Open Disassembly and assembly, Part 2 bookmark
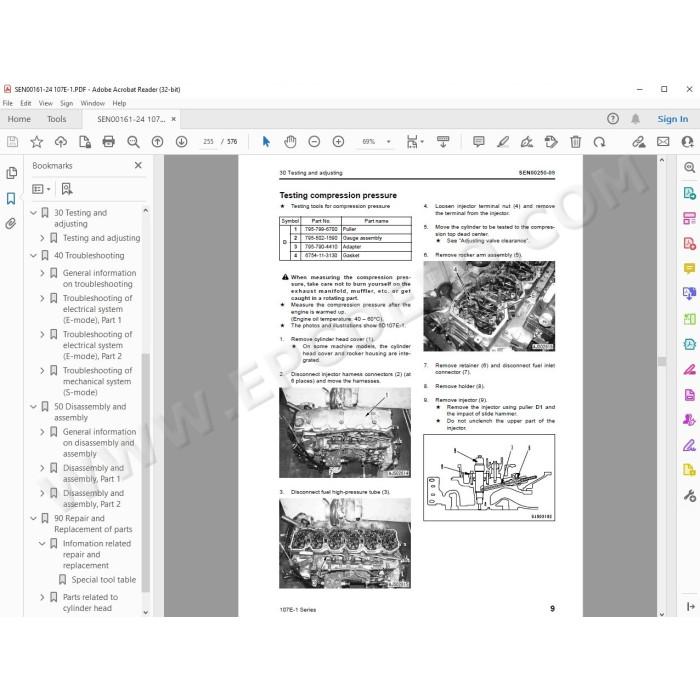The image size is (700, 700). pos(93,499)
